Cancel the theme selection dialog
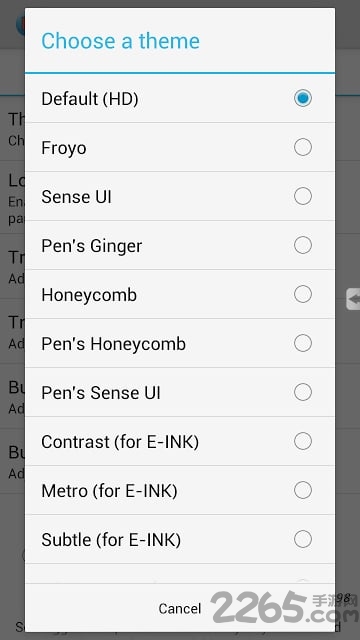The image size is (360, 640). click(x=180, y=609)
